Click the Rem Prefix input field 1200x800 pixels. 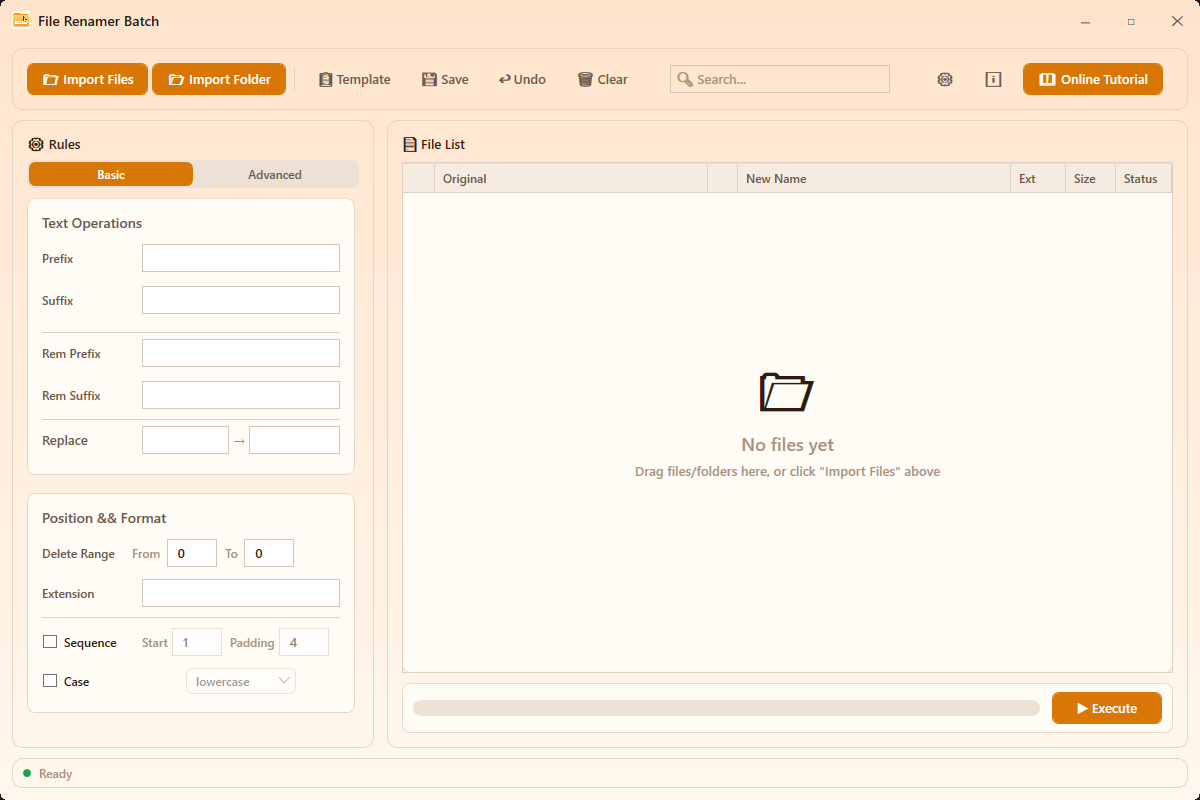pos(241,353)
